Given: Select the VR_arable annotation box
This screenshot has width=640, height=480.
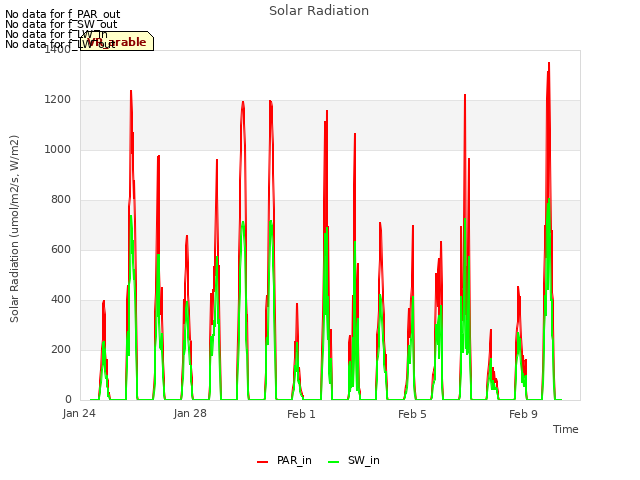Looking at the screenshot, I should [x=117, y=41].
